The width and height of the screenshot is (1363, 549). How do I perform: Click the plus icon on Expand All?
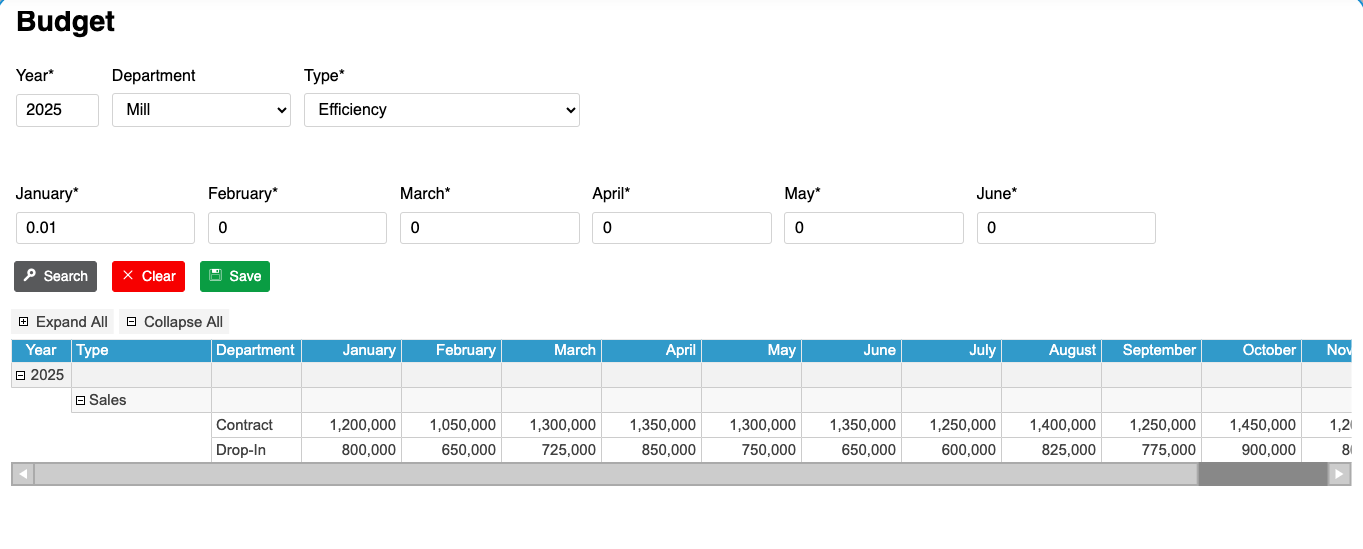pyautogui.click(x=24, y=322)
